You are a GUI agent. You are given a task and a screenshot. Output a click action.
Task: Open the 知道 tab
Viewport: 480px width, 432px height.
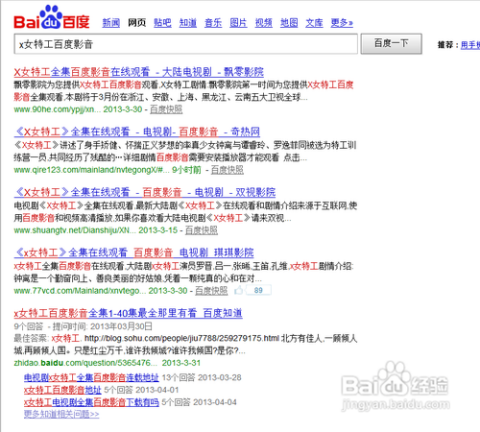[188, 23]
